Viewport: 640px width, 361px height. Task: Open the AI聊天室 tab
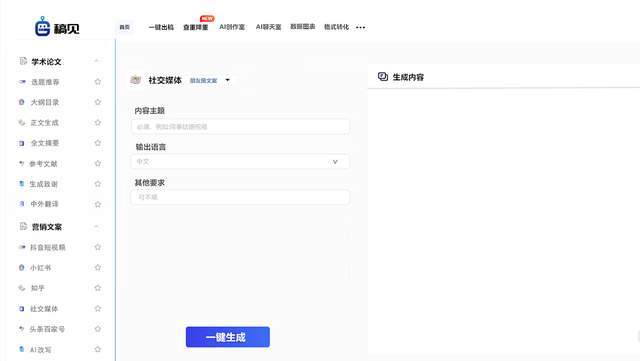269,27
